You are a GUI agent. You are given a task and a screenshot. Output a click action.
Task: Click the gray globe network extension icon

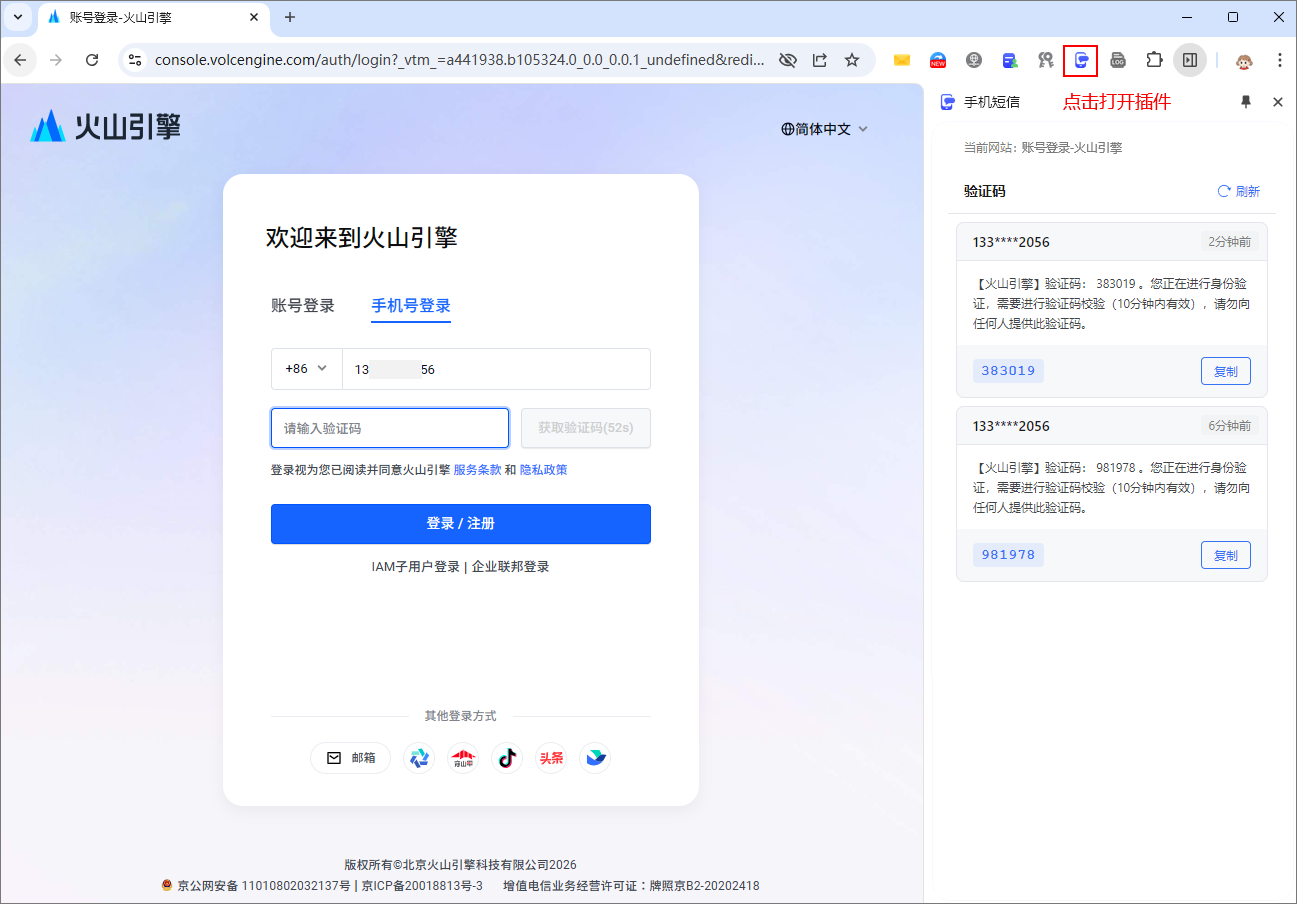[x=974, y=60]
